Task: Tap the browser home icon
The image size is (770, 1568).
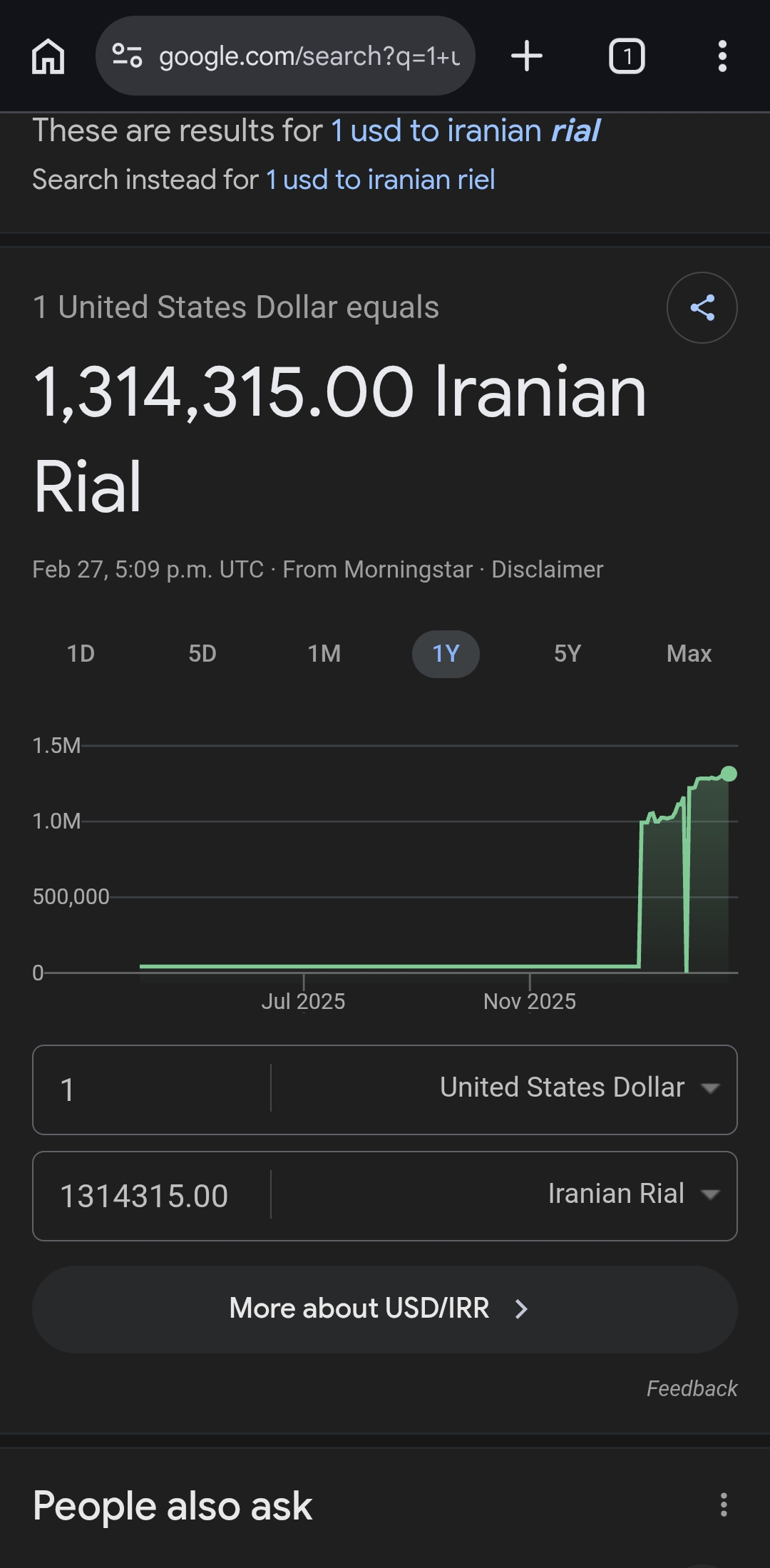Action: coord(48,56)
